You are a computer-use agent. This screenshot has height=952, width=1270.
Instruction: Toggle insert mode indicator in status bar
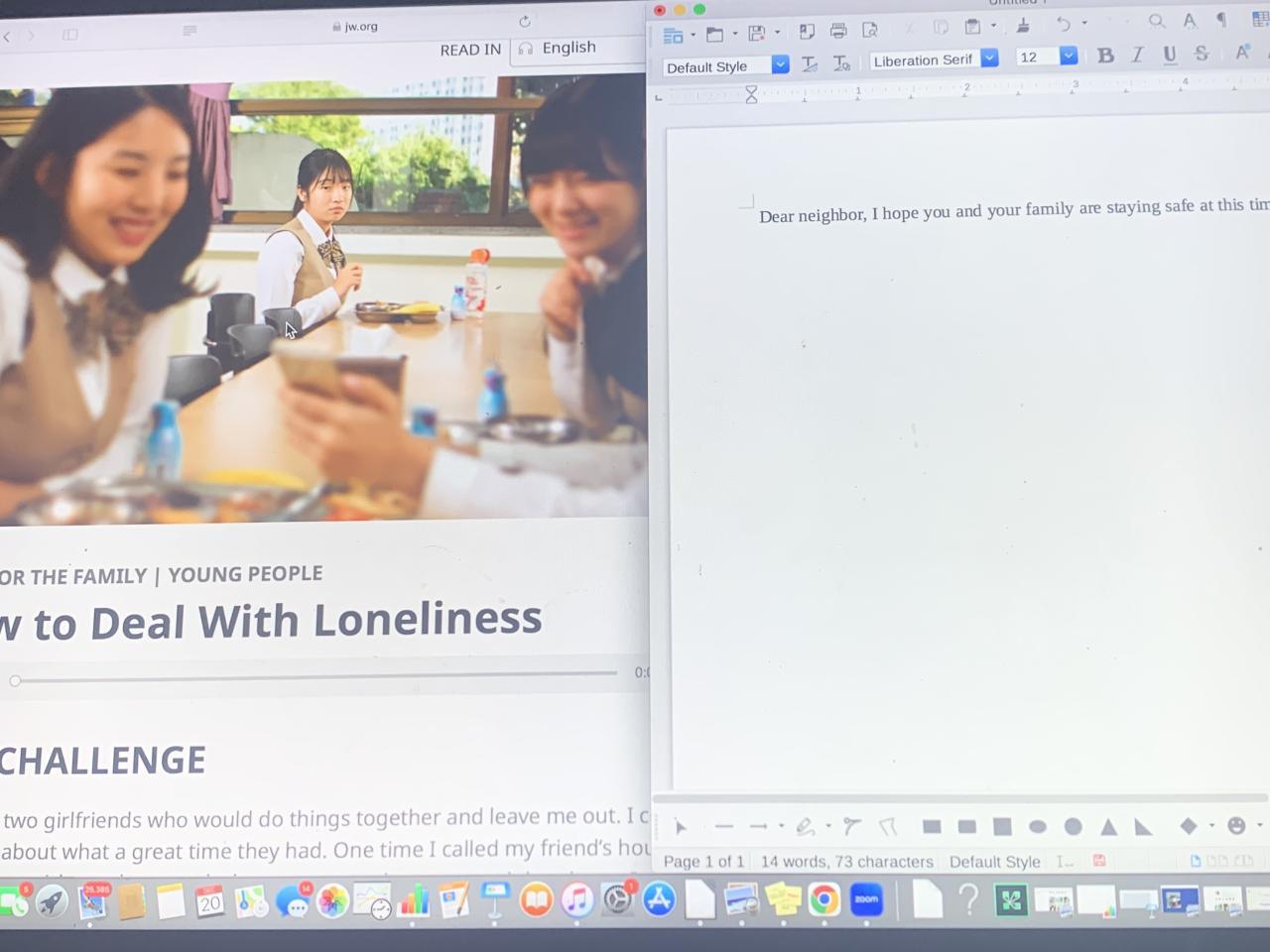tap(1064, 861)
